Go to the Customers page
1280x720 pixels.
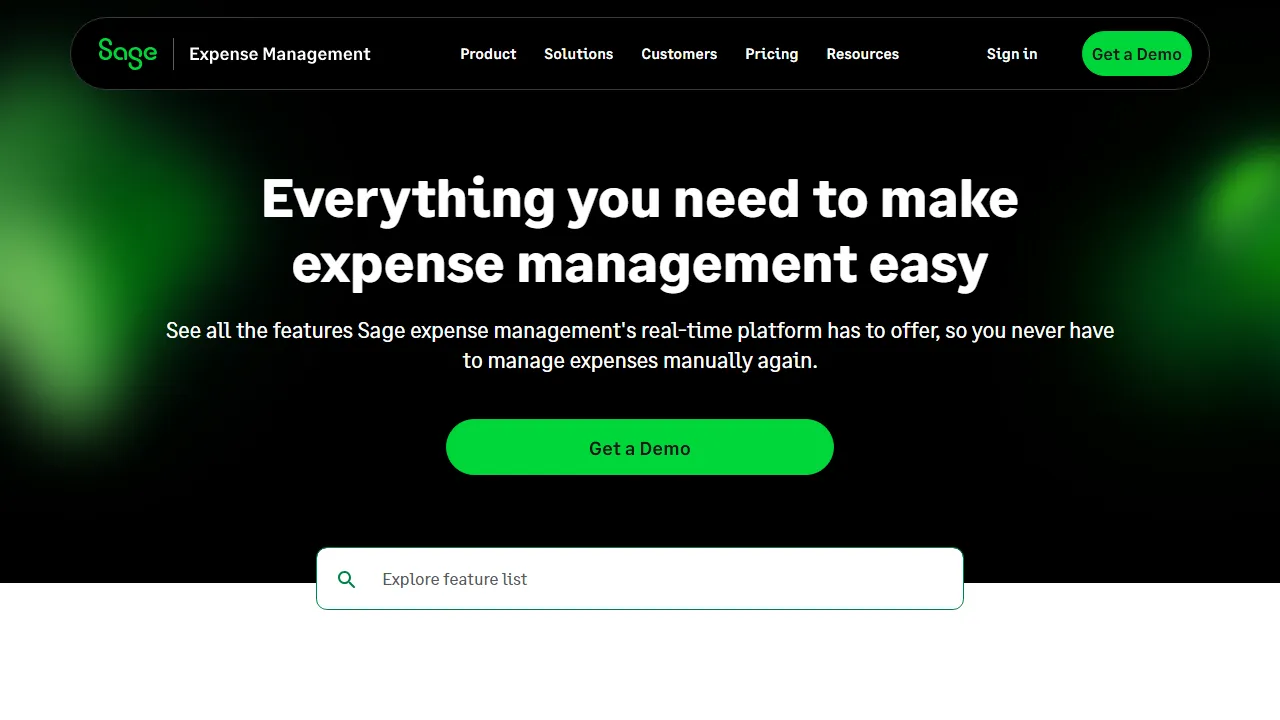tap(679, 54)
